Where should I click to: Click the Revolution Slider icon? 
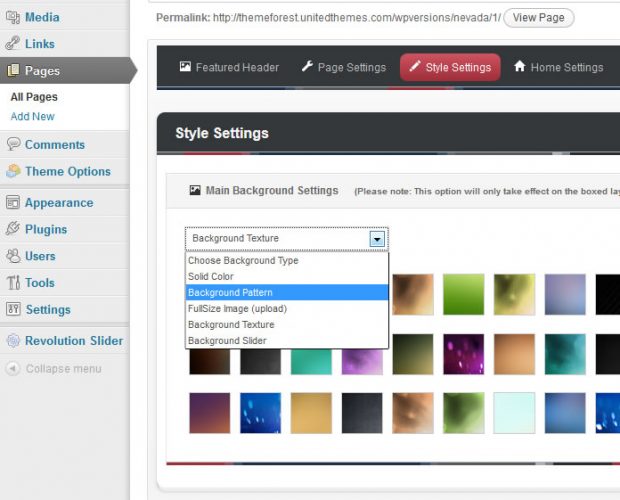coord(13,341)
